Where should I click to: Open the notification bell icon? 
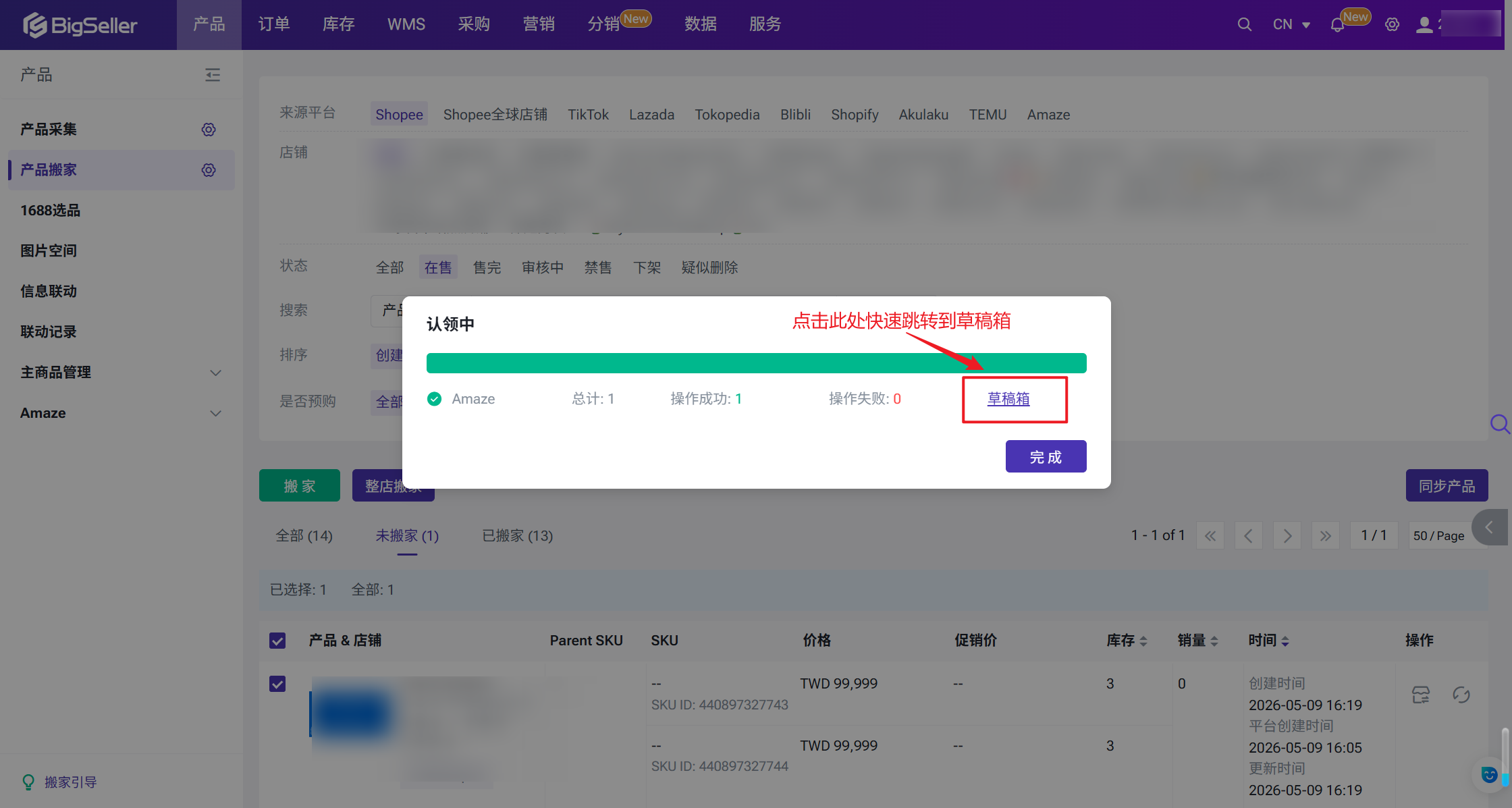(x=1337, y=25)
